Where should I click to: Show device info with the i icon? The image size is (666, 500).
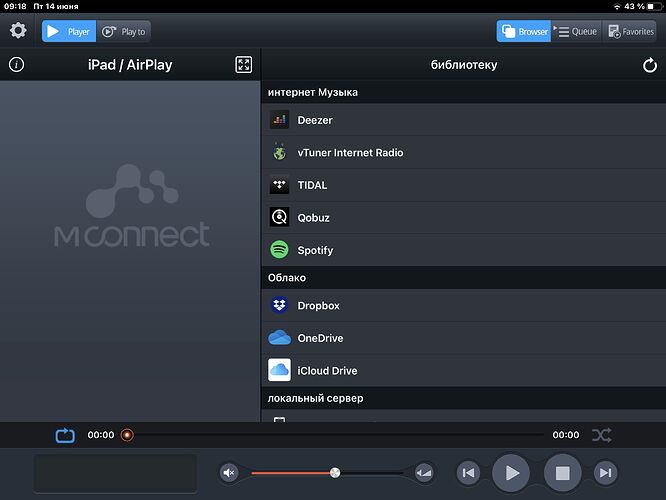17,65
